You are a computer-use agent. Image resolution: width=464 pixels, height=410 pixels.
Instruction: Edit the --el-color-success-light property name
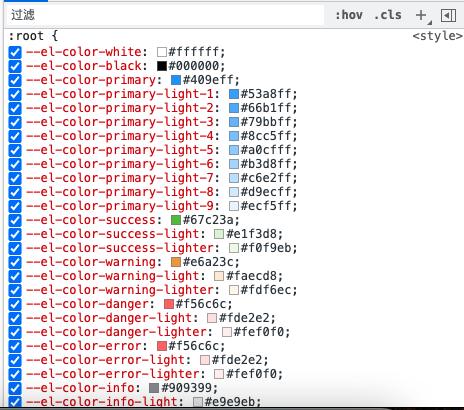tap(112, 234)
